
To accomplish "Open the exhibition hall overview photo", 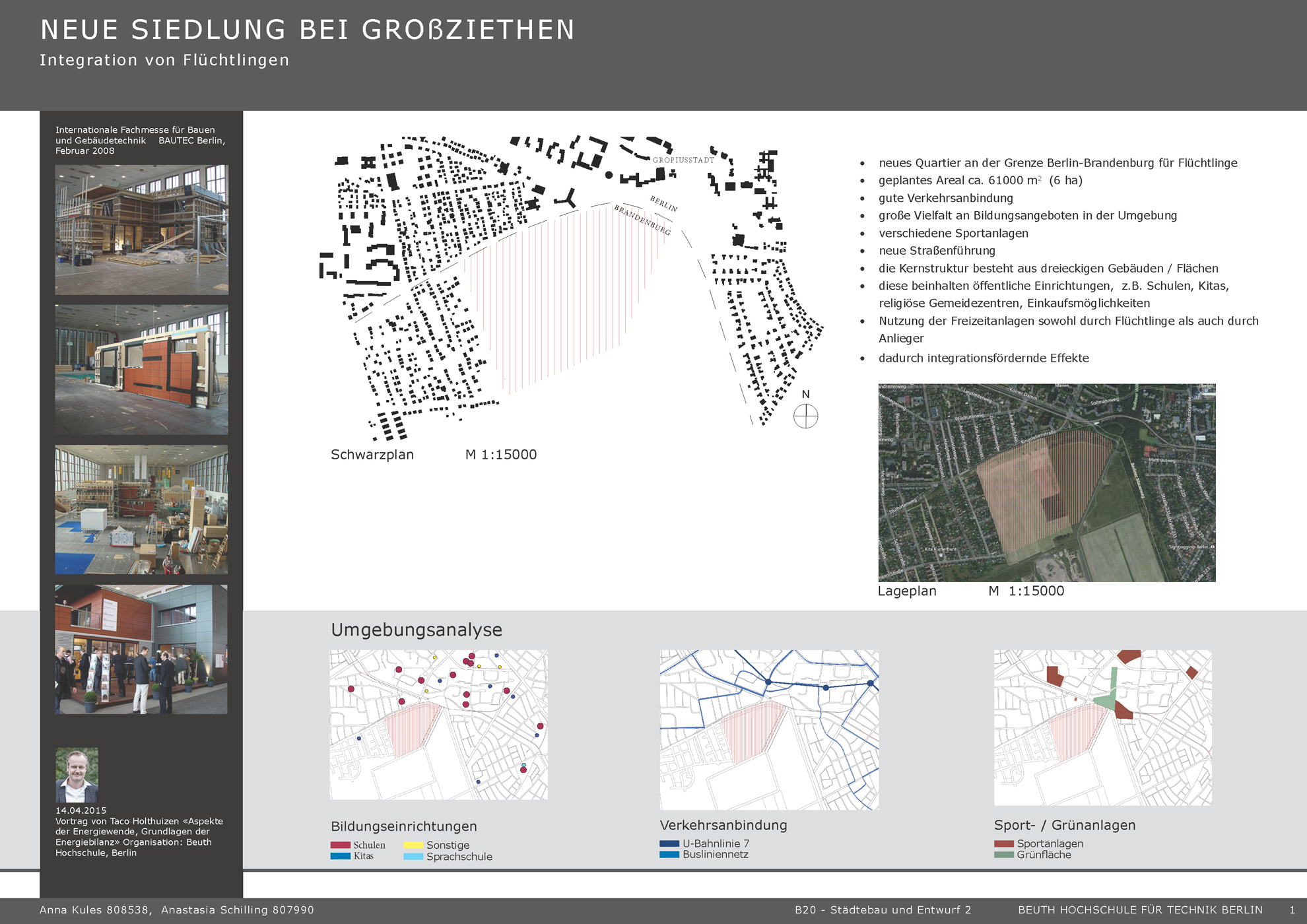I will tap(141, 509).
